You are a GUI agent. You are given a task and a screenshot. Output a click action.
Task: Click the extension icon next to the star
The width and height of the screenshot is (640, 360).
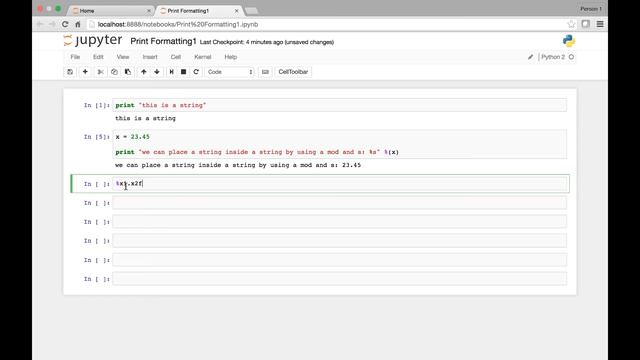(586, 24)
